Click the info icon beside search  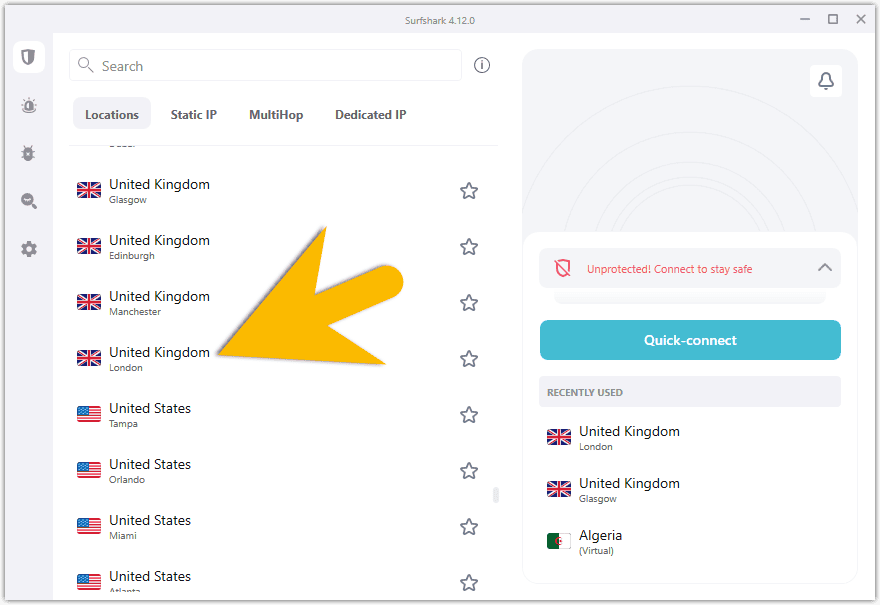pos(482,66)
